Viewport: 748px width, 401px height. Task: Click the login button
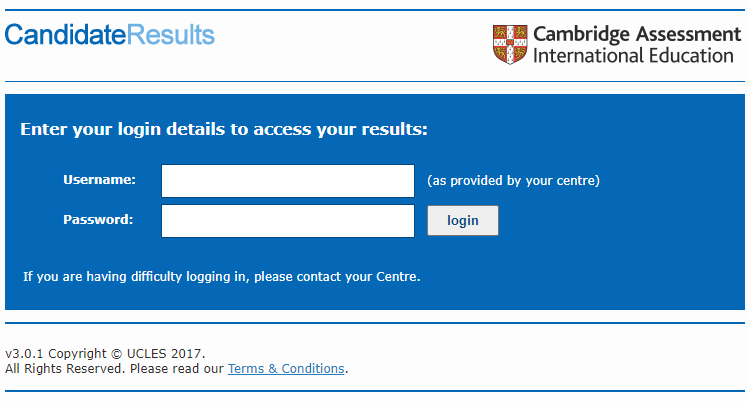click(x=463, y=220)
